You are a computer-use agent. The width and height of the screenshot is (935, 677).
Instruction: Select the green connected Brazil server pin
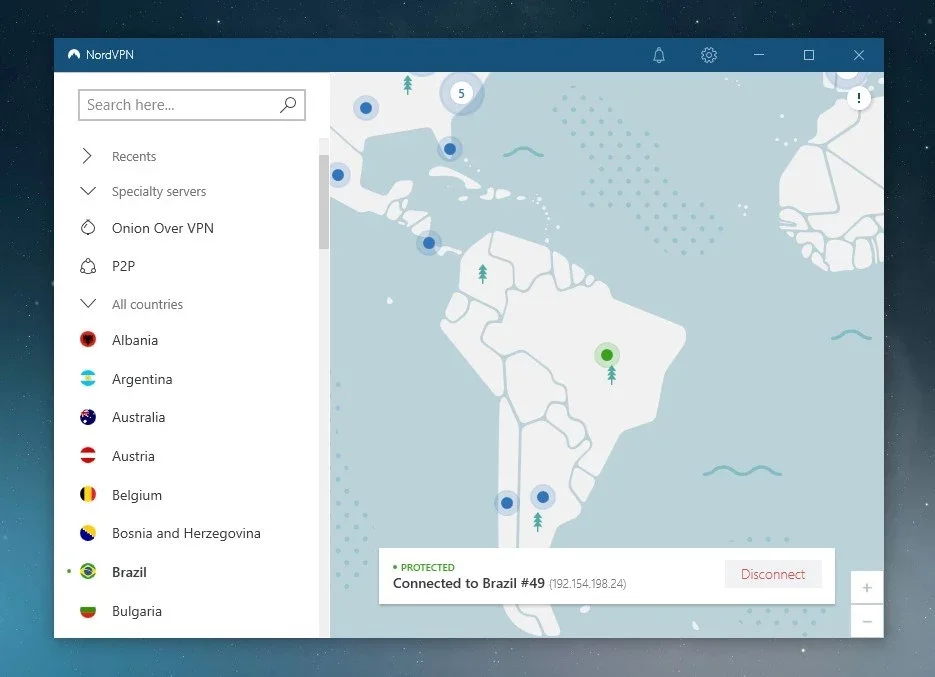coord(607,355)
